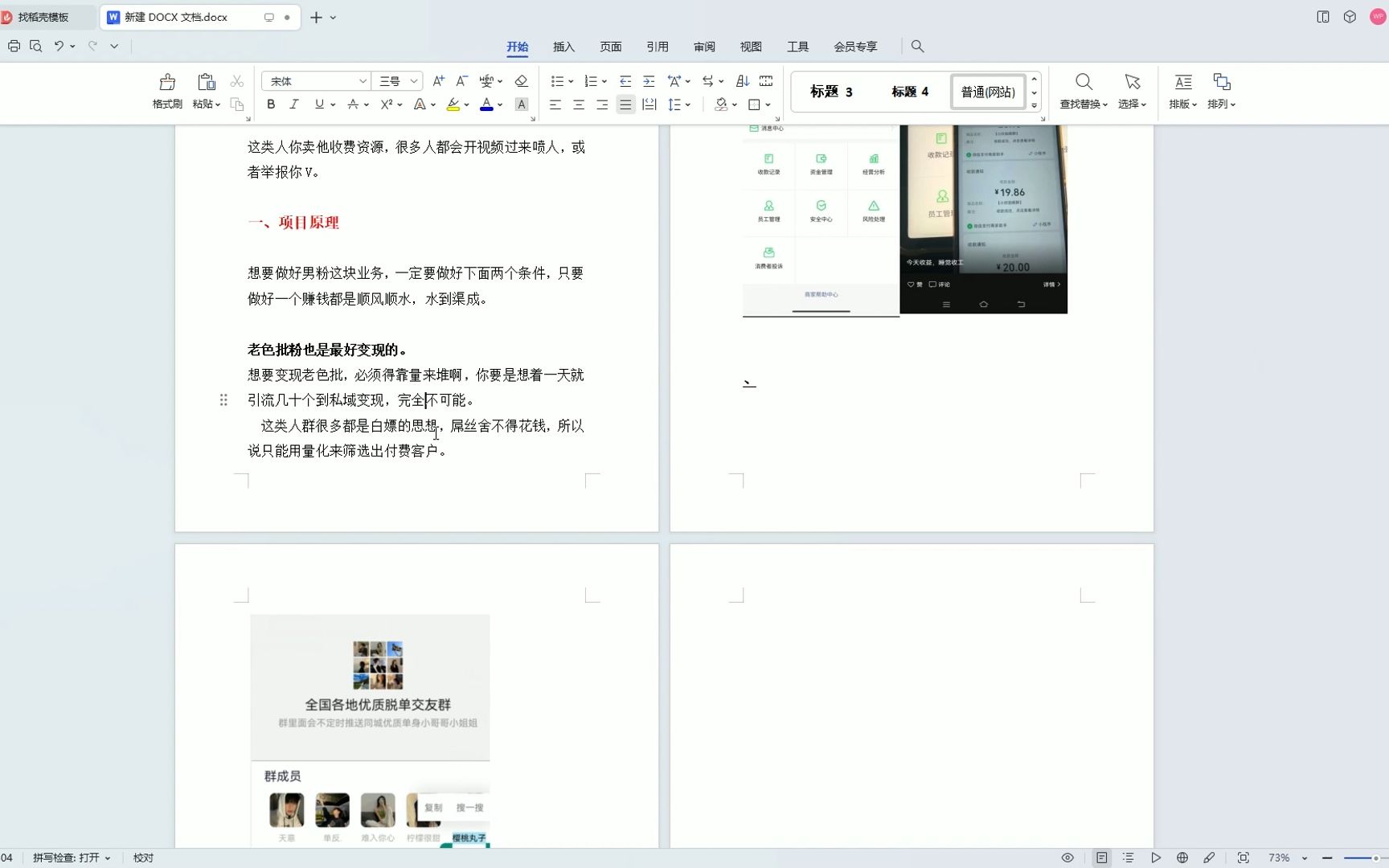The width and height of the screenshot is (1389, 868).
Task: Open the 引用 tab
Action: point(657,47)
